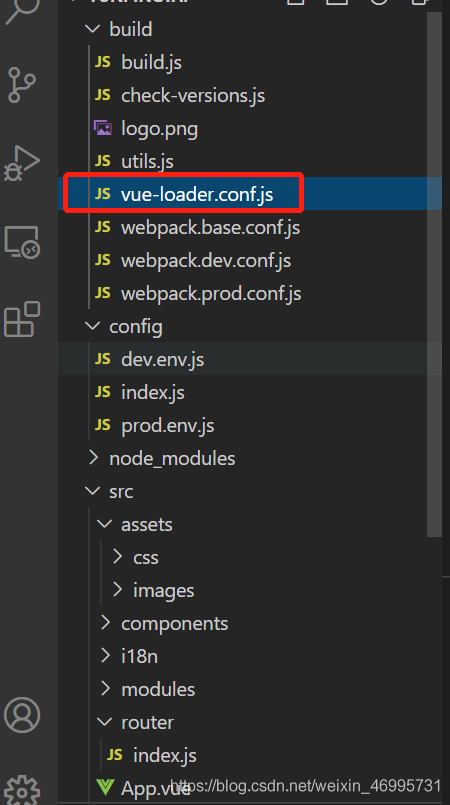Click the JS icon beside utils.js
This screenshot has width=450, height=805.
pos(103,161)
